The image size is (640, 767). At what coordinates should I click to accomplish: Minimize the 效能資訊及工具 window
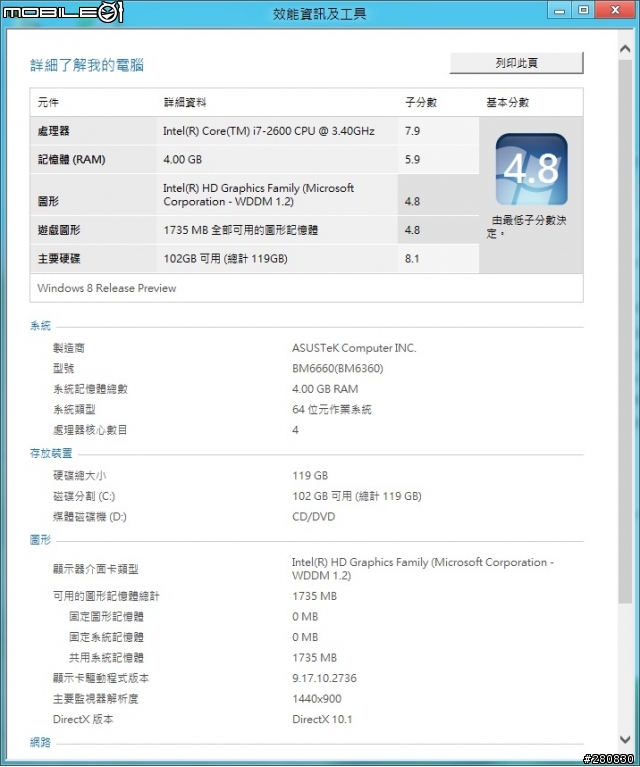point(560,10)
